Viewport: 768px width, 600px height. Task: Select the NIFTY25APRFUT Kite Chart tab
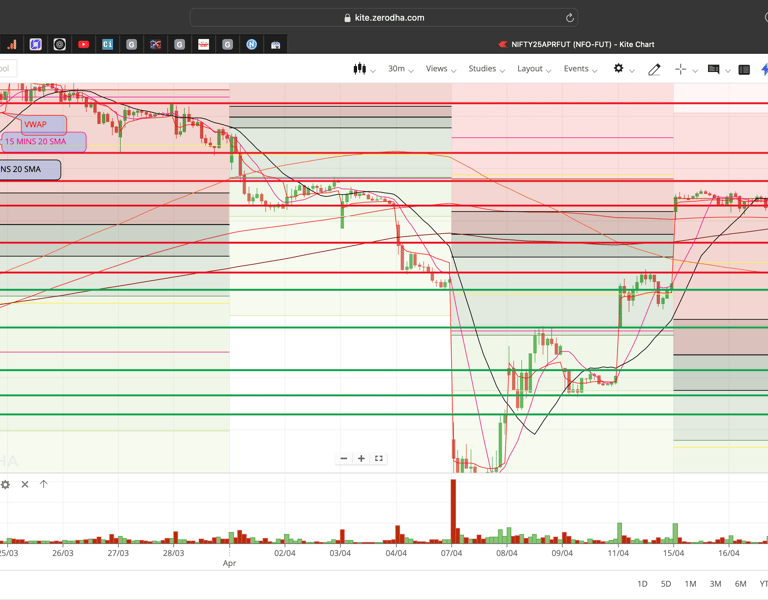(x=576, y=44)
